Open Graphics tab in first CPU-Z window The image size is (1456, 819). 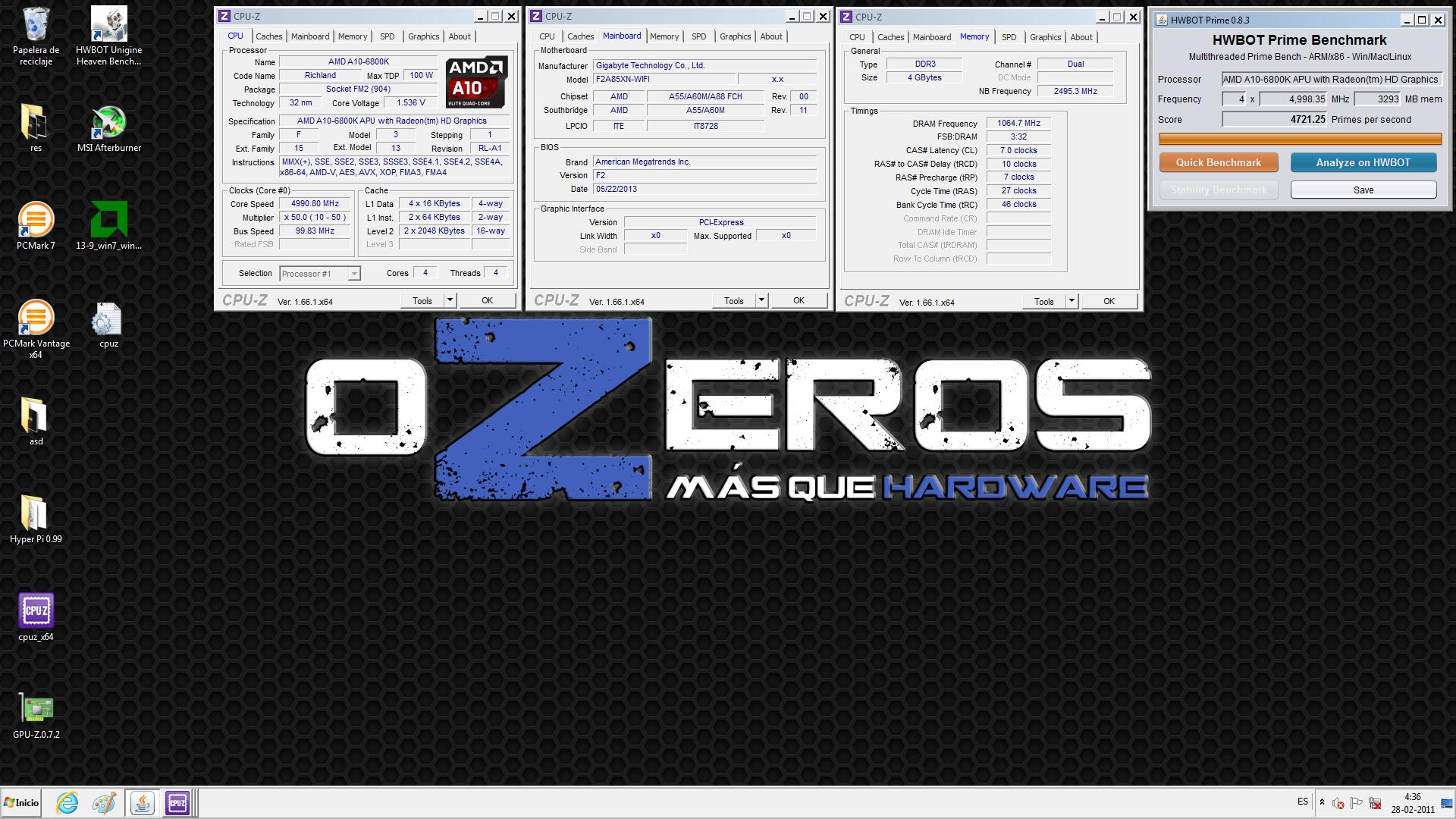(423, 36)
